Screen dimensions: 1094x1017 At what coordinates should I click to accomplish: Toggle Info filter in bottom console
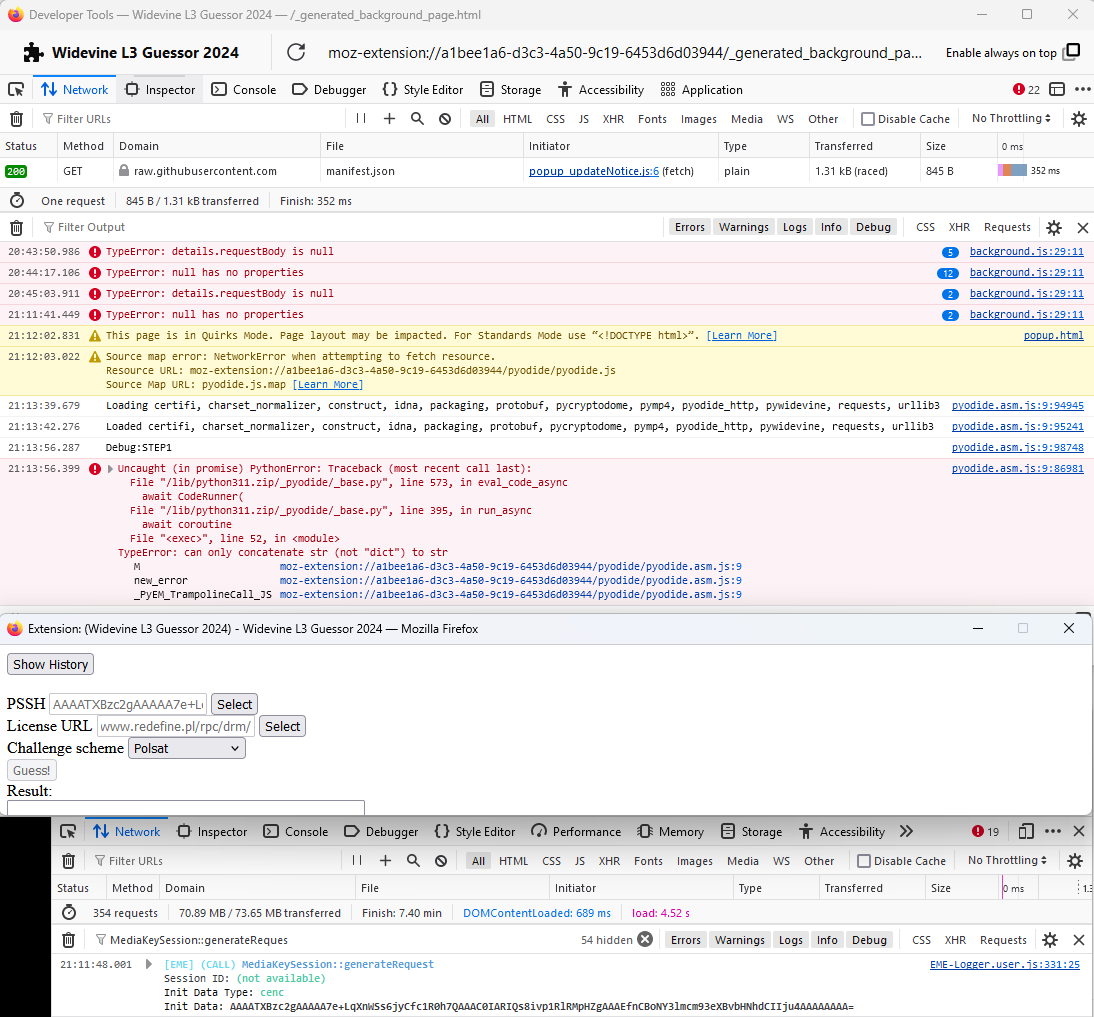point(827,940)
